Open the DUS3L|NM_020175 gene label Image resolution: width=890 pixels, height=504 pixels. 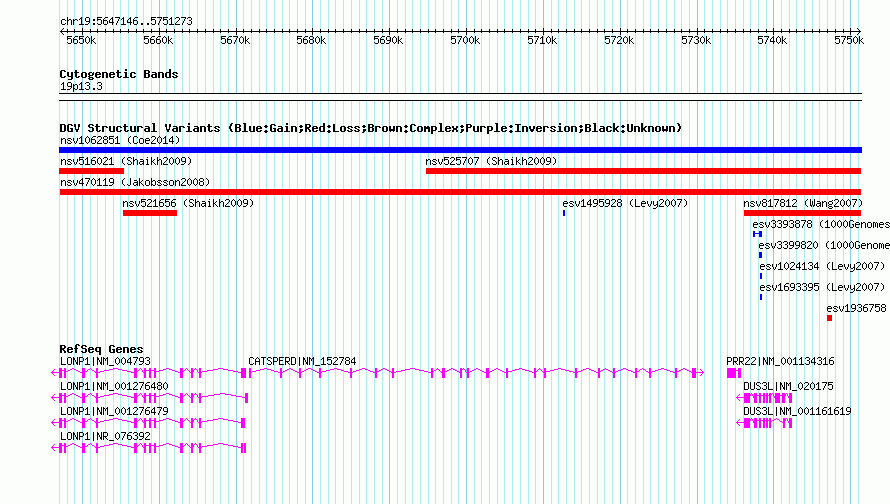(x=788, y=386)
